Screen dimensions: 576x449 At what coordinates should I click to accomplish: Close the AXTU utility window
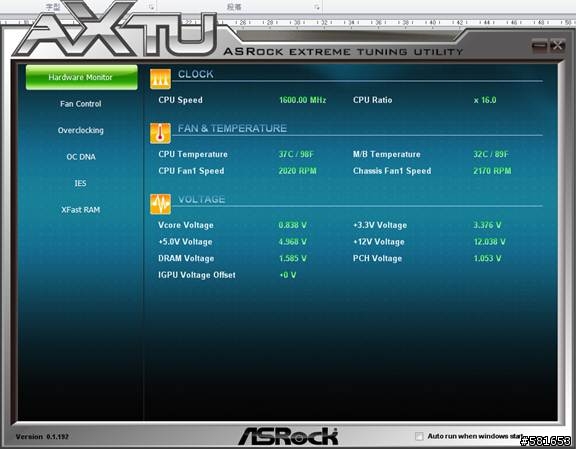tap(557, 45)
